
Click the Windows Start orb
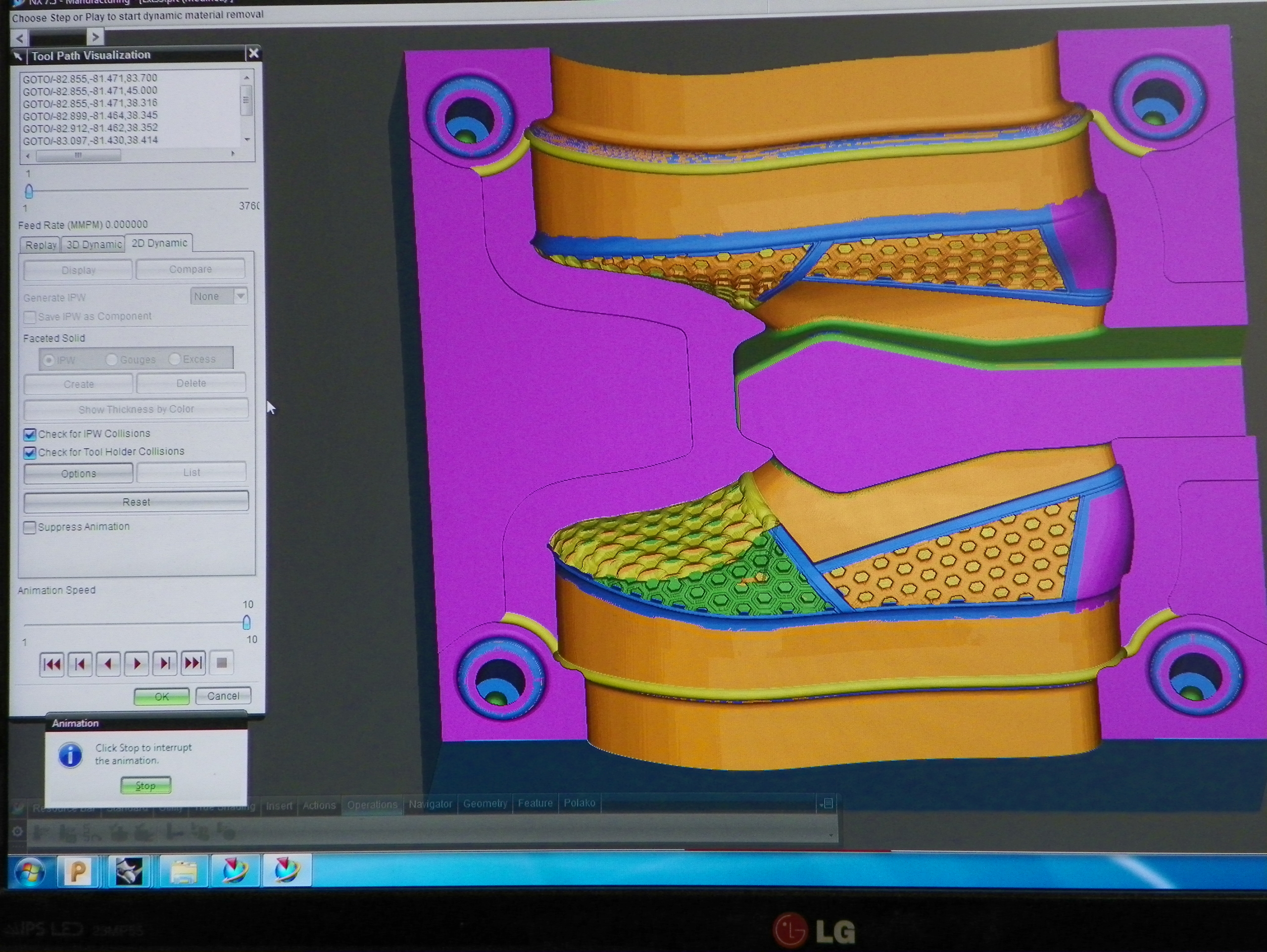pos(30,872)
